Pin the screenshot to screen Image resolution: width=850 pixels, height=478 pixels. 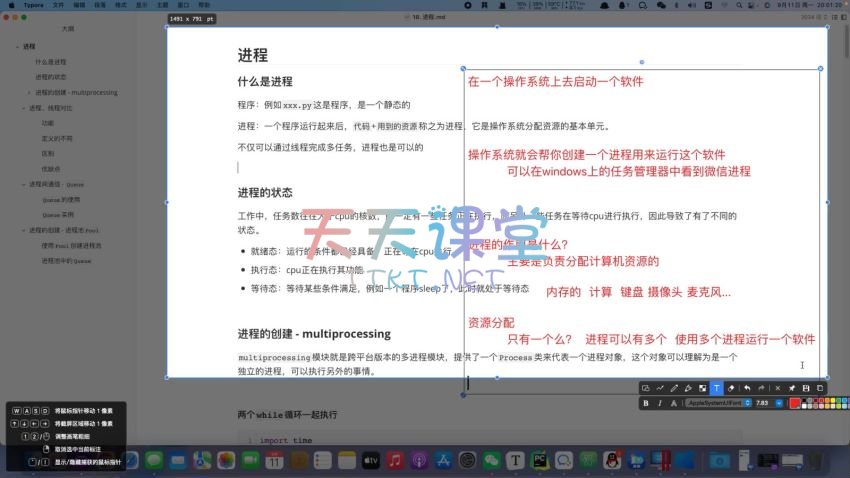[791, 387]
